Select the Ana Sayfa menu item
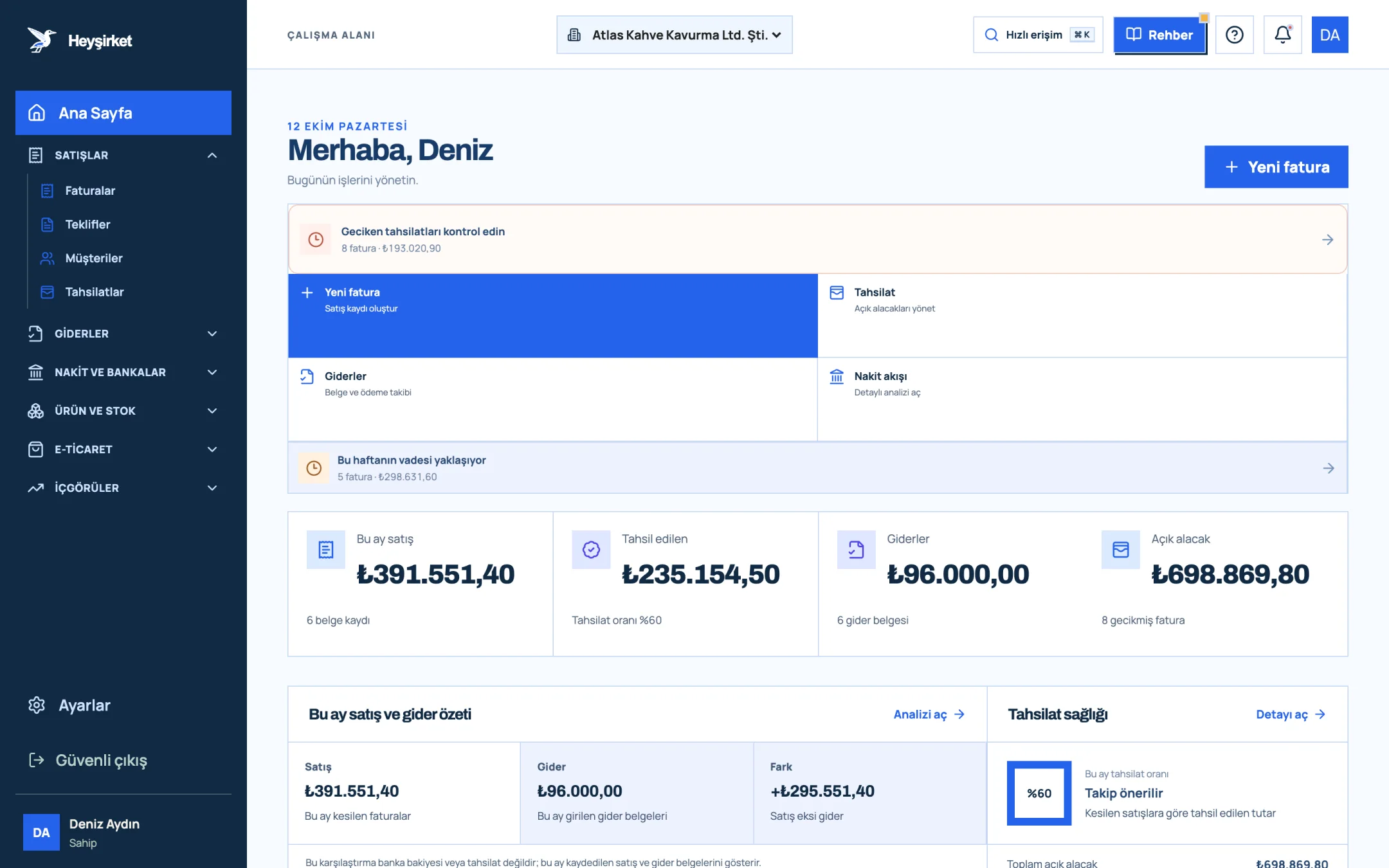This screenshot has height=868, width=1389. coord(123,113)
